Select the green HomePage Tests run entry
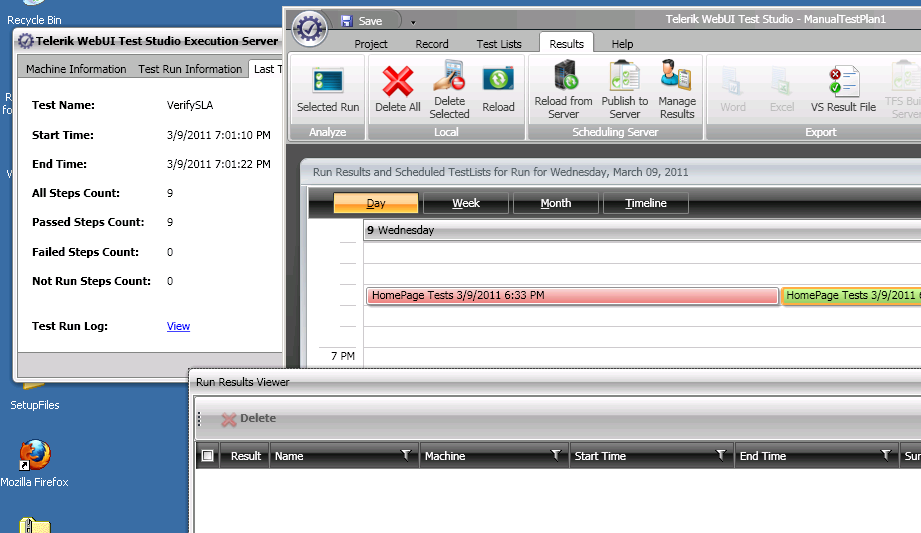The image size is (921, 533). 851,296
